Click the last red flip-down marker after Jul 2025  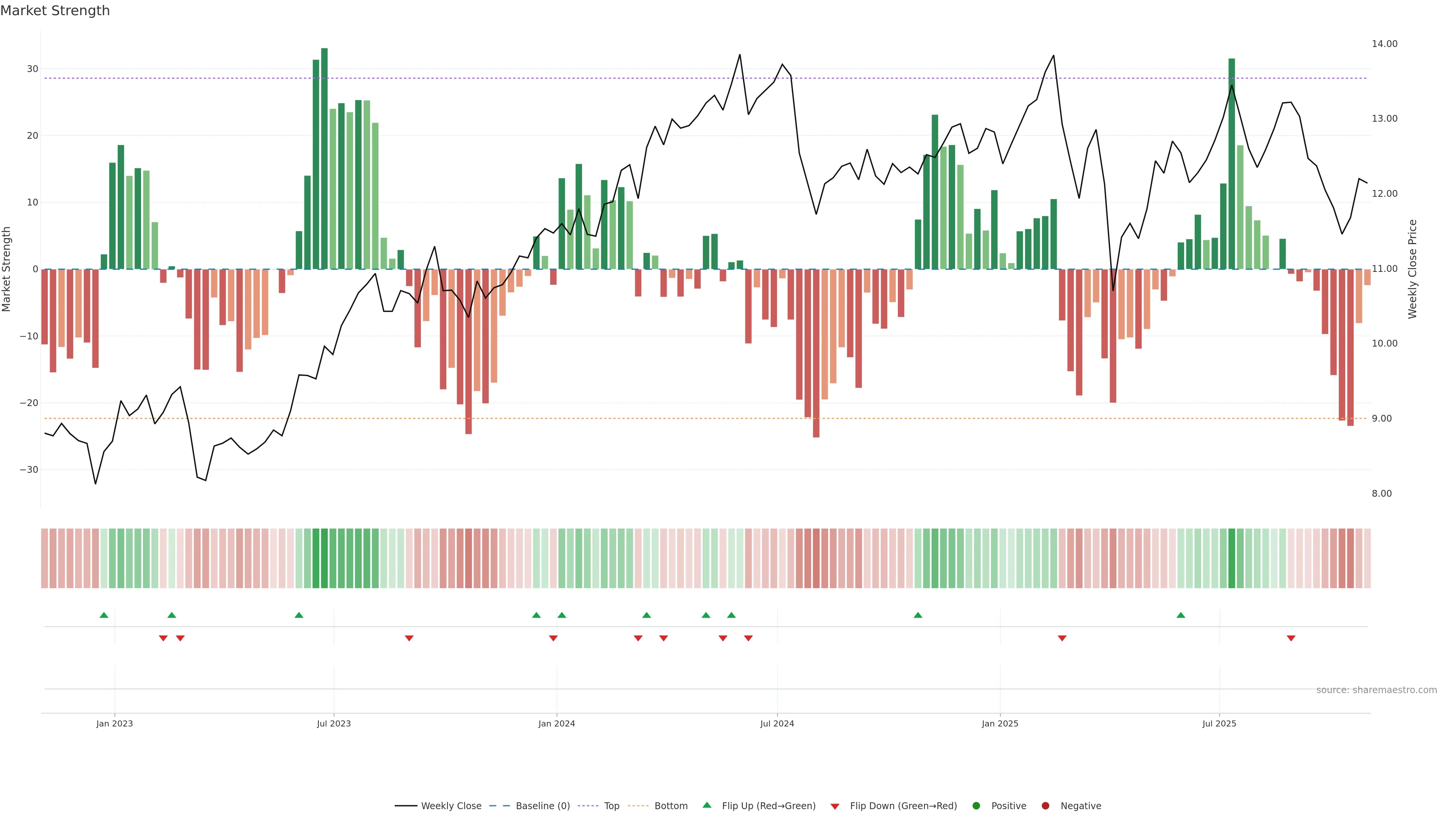[x=1291, y=638]
